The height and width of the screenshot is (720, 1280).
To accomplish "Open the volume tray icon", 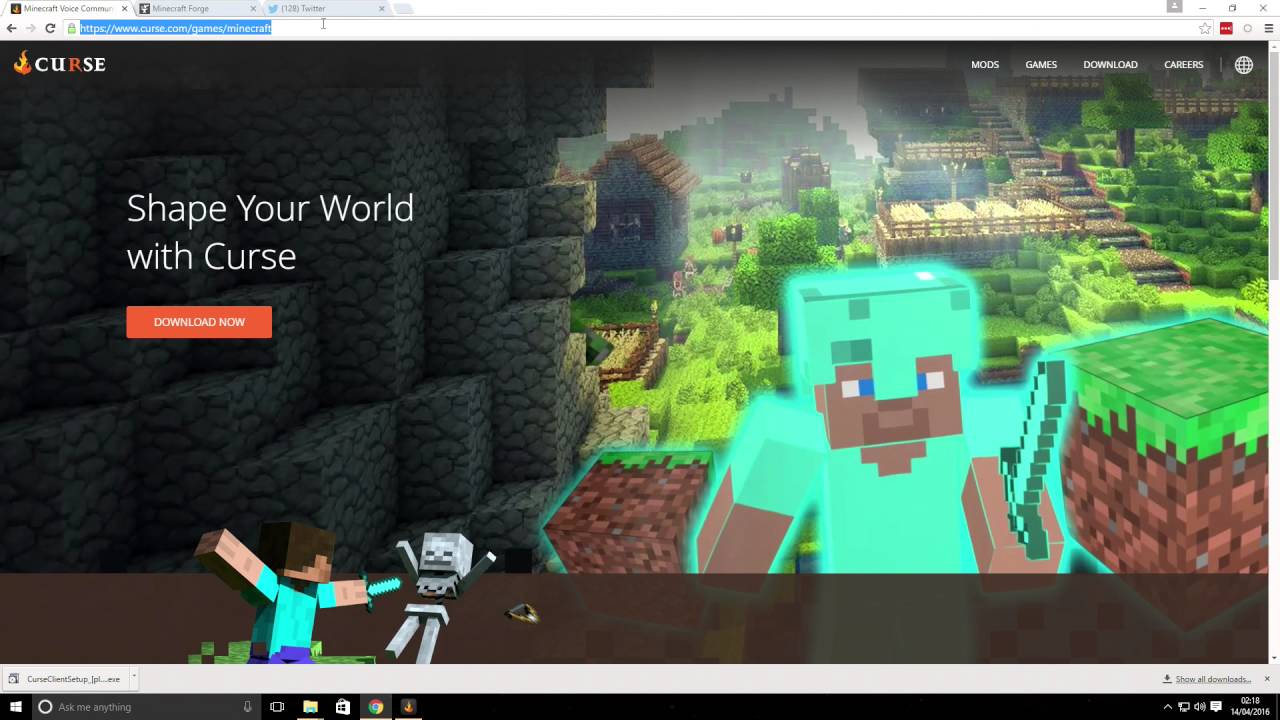I will (1200, 707).
